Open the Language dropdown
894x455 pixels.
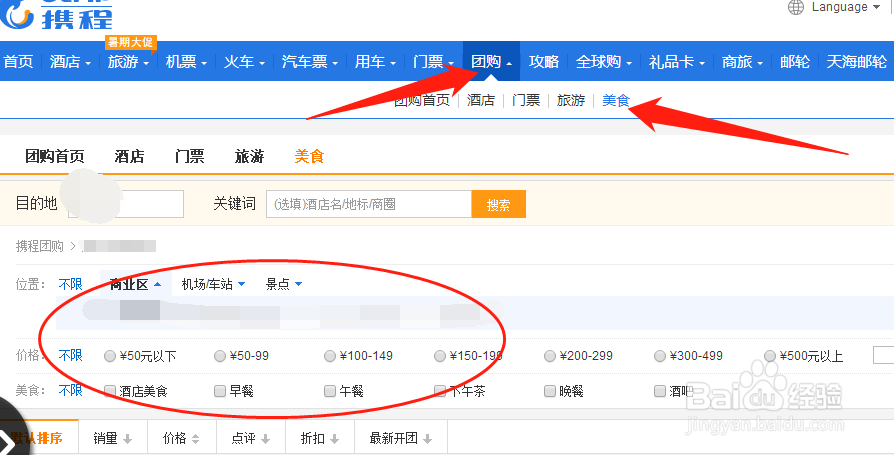[x=846, y=7]
